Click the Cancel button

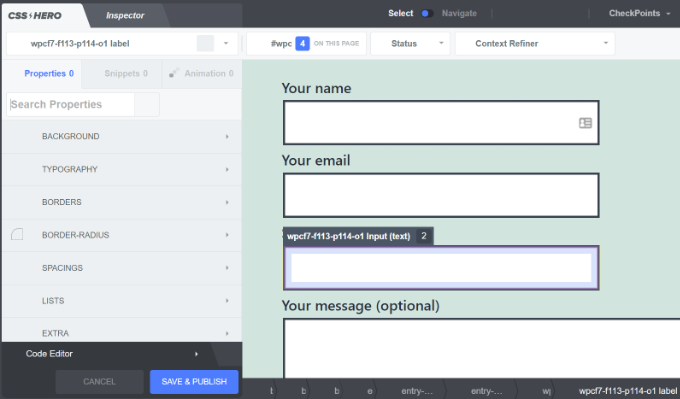pos(99,382)
